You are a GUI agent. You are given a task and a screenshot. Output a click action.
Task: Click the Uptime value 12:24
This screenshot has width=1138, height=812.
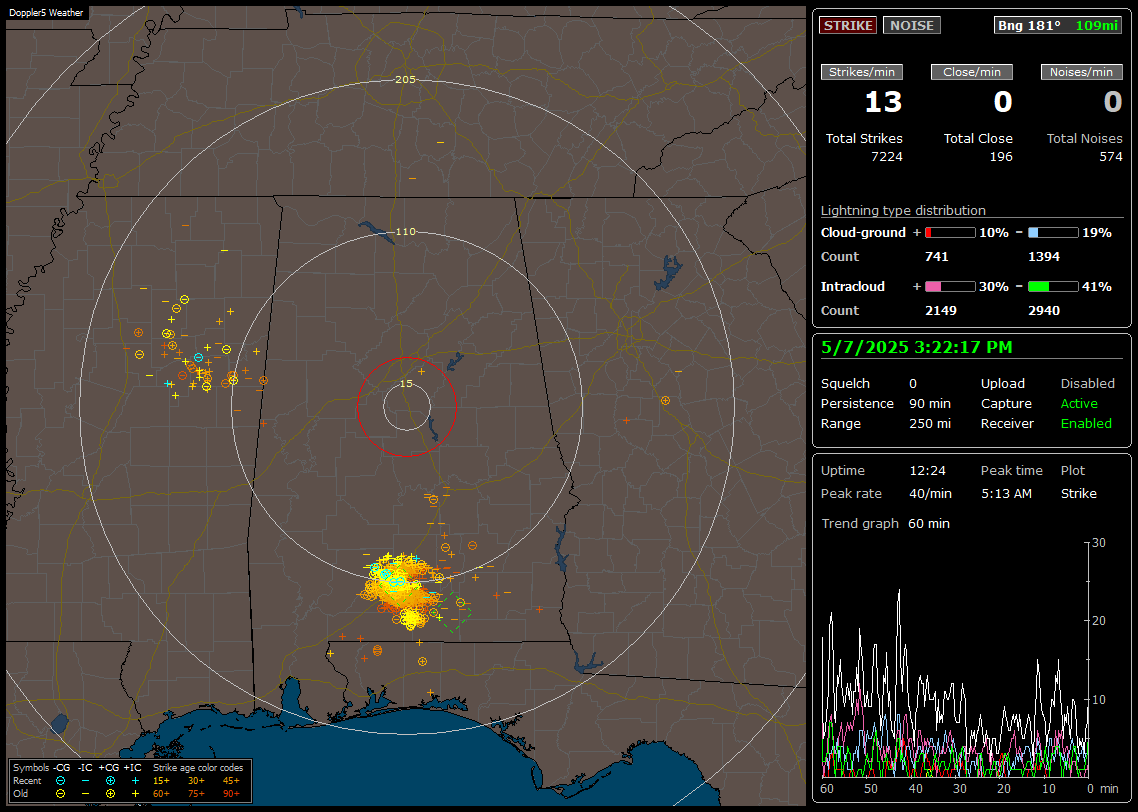[928, 471]
